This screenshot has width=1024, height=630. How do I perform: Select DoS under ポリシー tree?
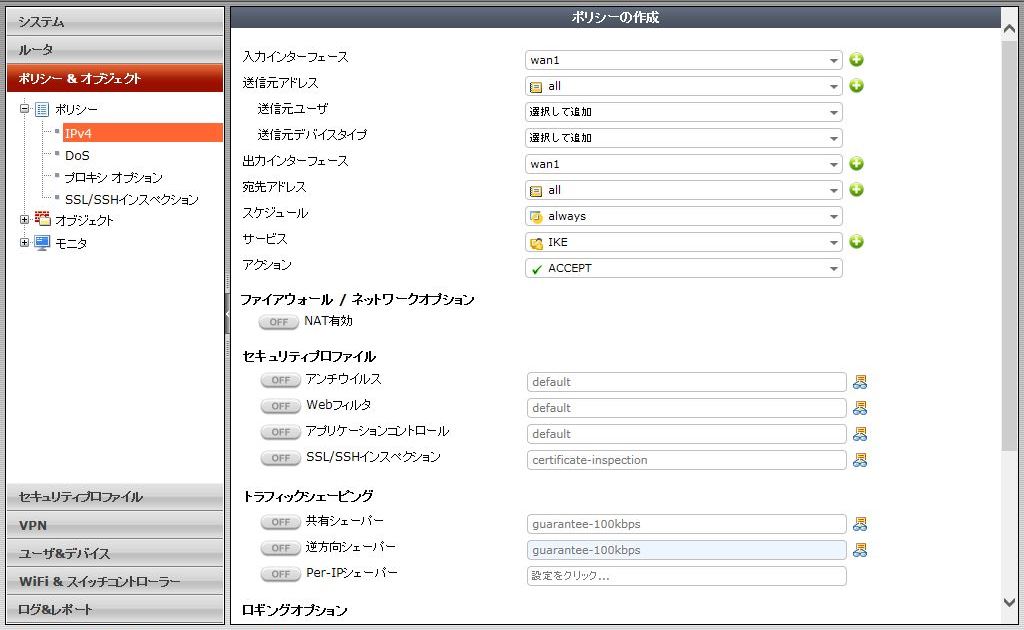point(77,155)
